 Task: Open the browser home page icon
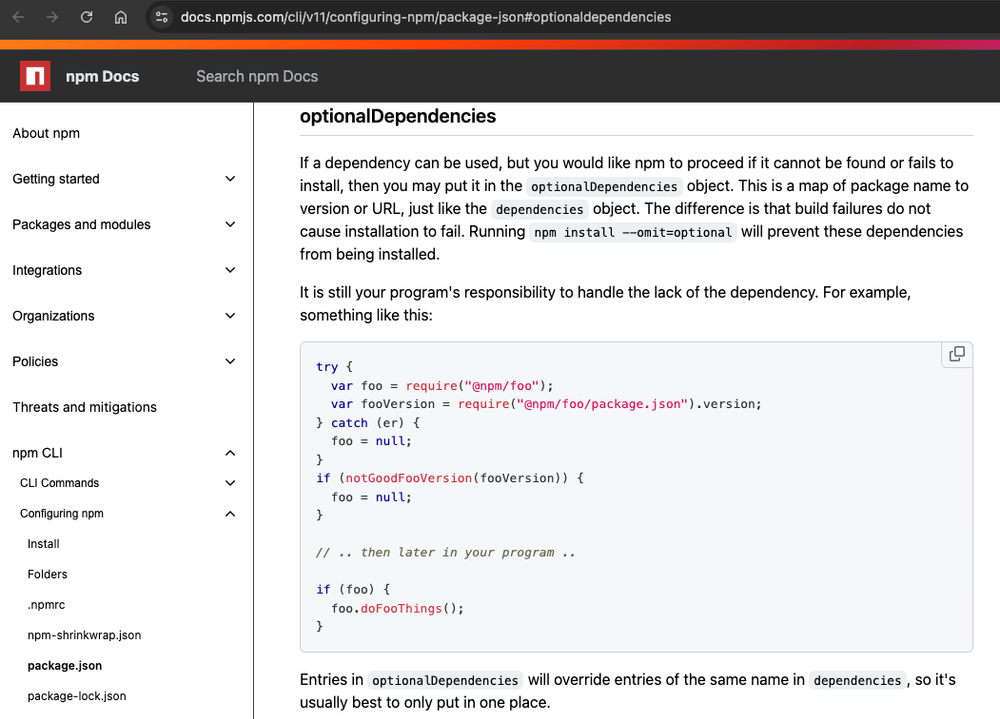coord(120,17)
